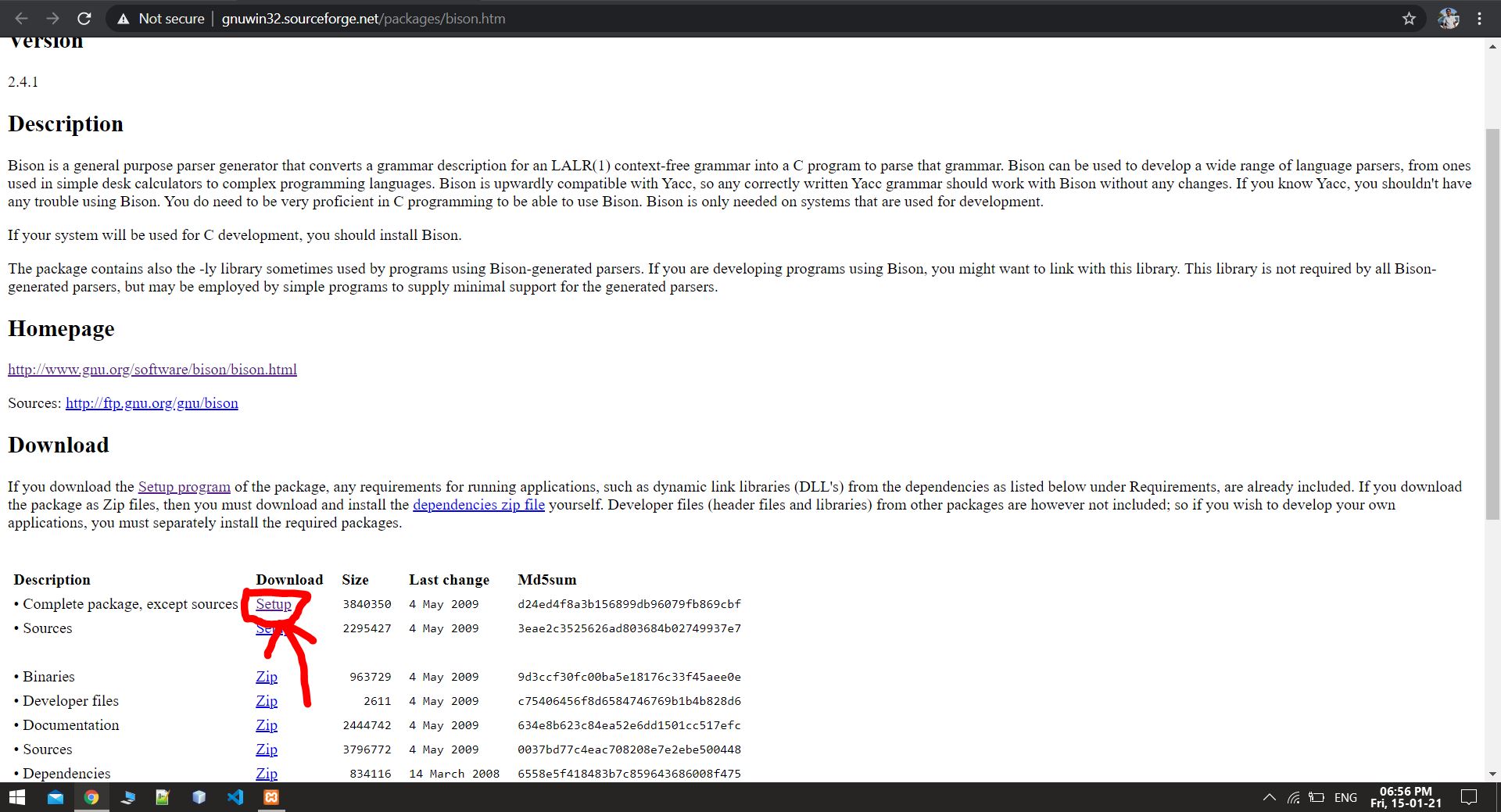Click the 'Md5sum' column header
This screenshot has height=812, width=1501.
(x=547, y=579)
